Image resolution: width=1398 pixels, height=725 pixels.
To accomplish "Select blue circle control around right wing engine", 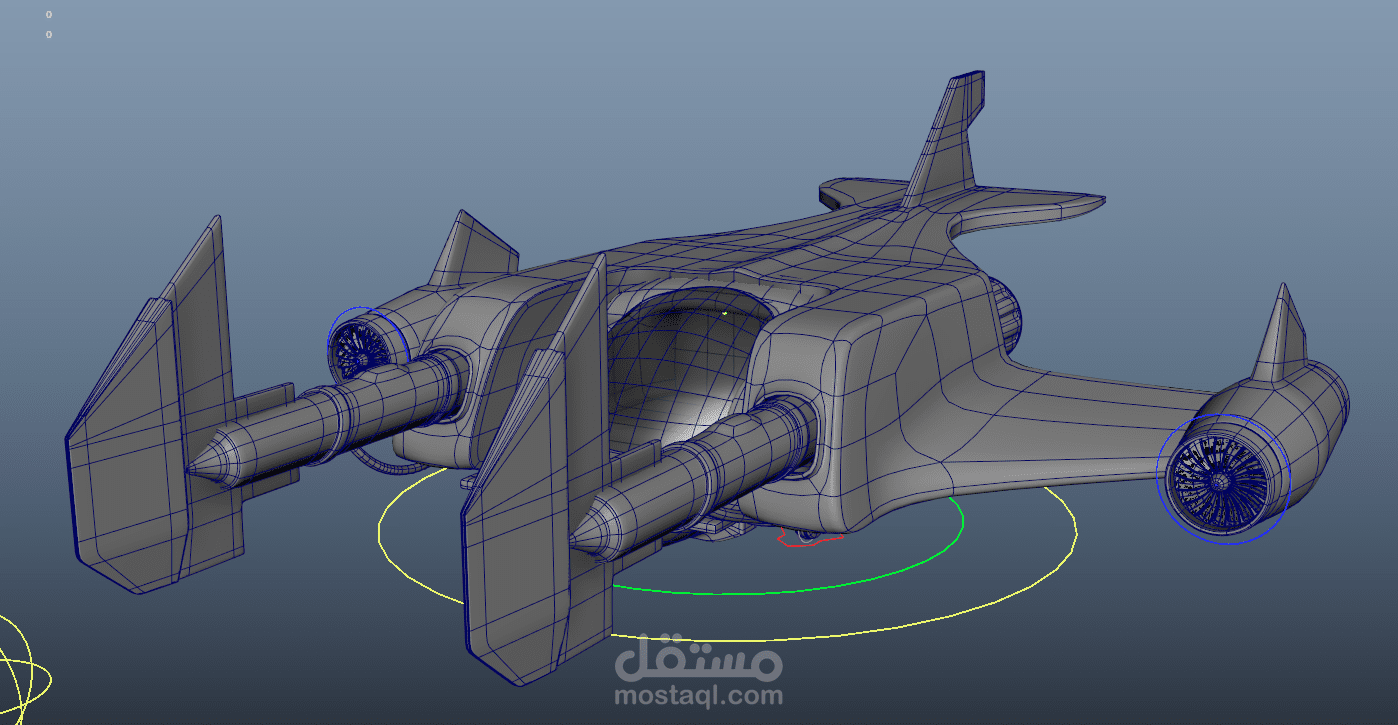I will click(x=1222, y=480).
